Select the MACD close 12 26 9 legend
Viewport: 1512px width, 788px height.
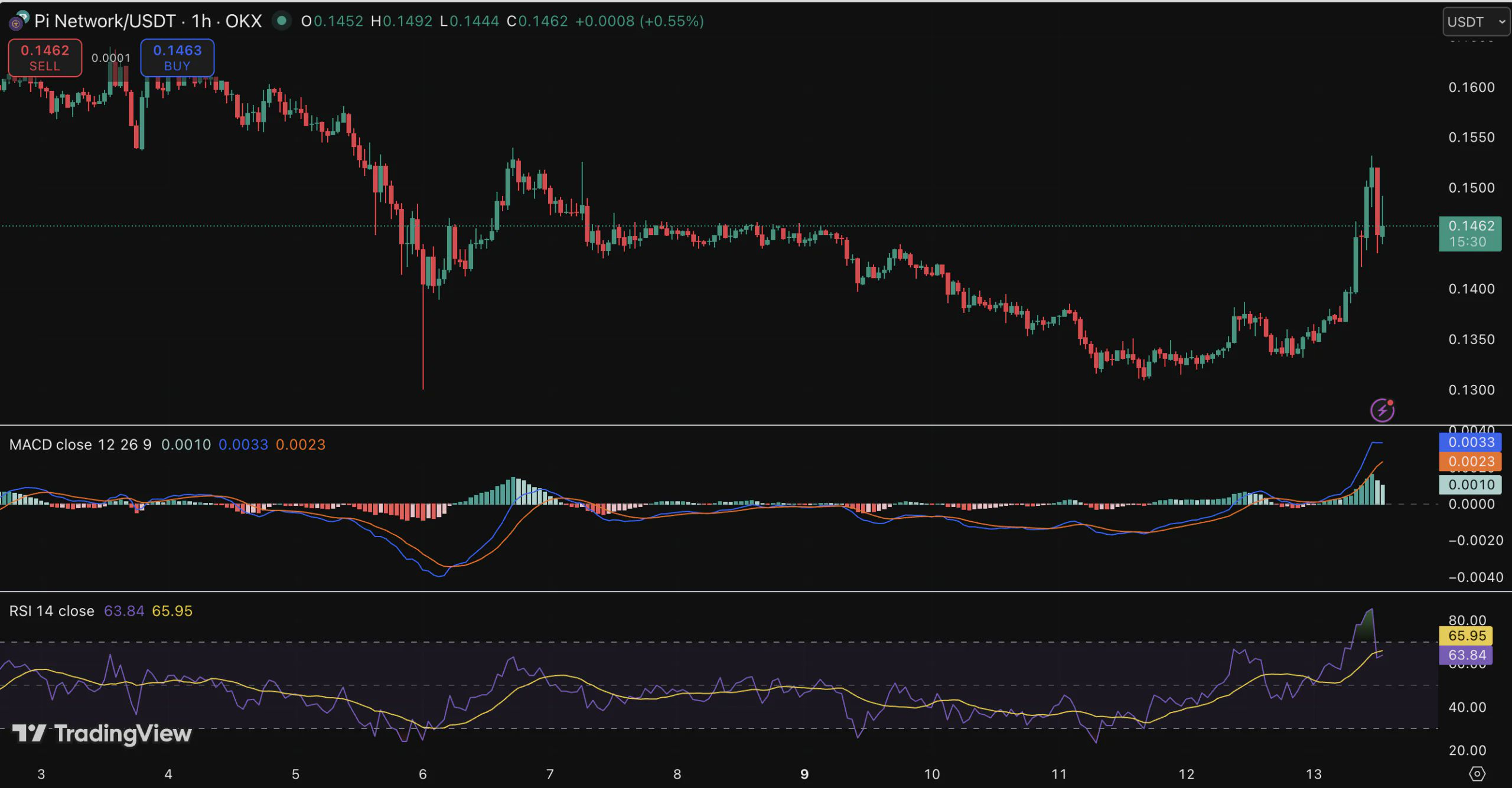point(80,444)
